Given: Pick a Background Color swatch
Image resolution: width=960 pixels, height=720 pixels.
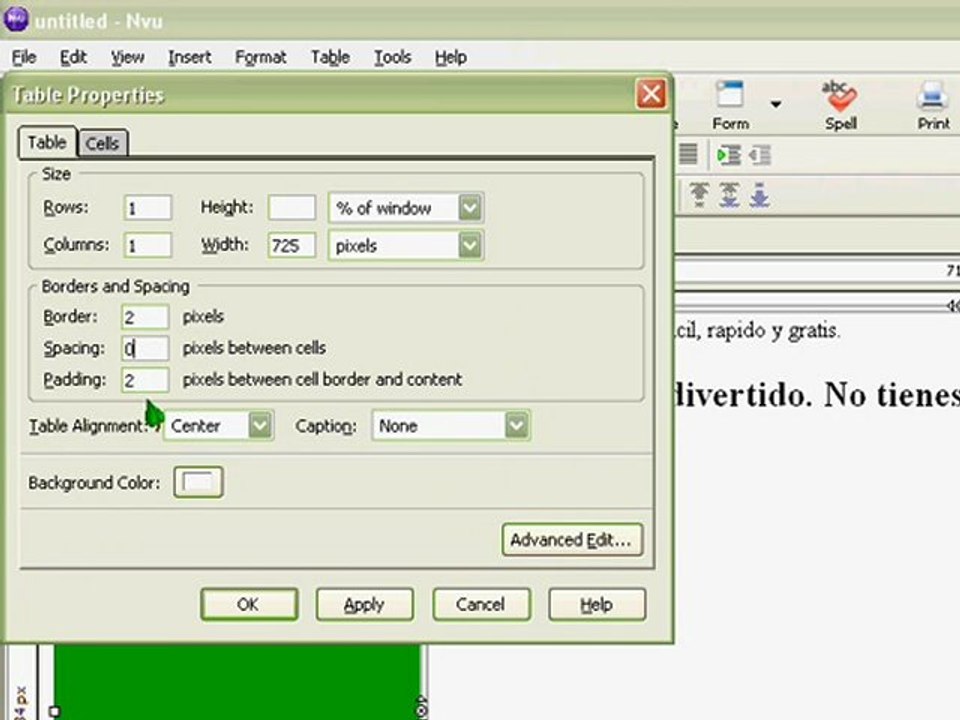Looking at the screenshot, I should tap(198, 482).
